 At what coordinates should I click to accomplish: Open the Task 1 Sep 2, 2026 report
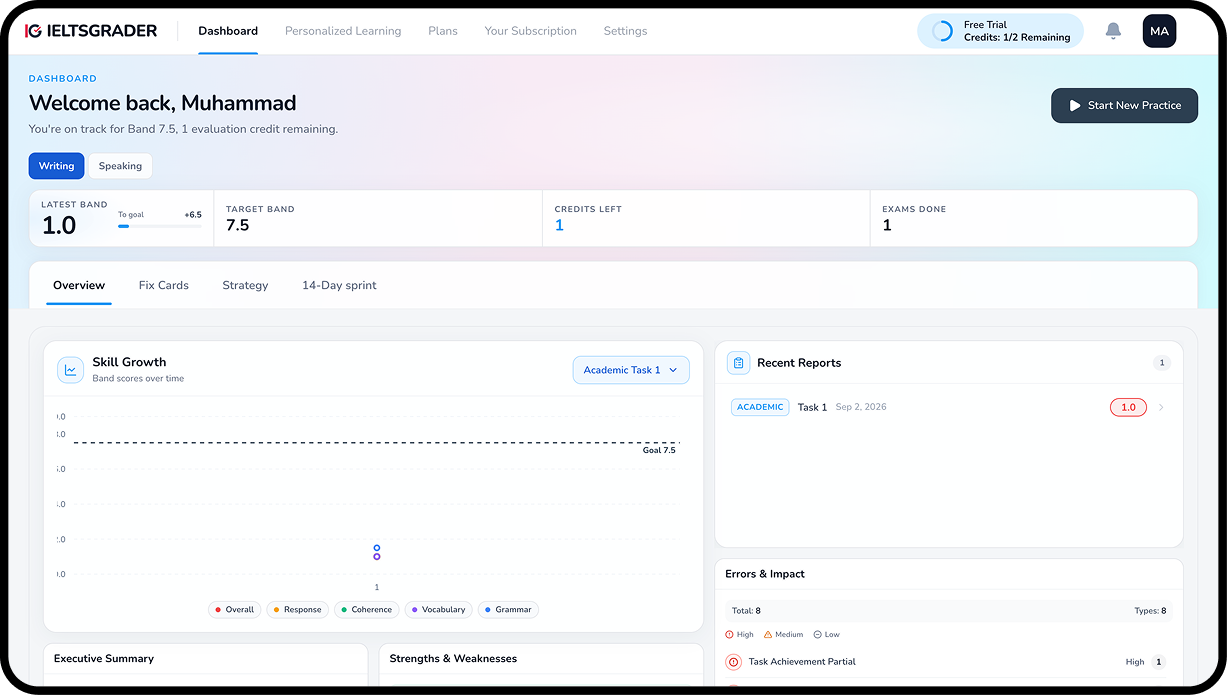[x=949, y=407]
